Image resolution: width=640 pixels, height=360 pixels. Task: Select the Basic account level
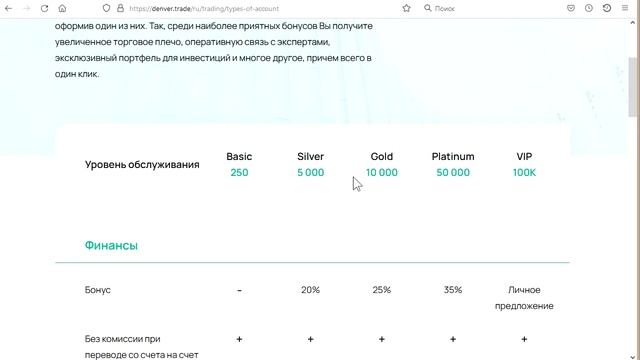point(239,156)
